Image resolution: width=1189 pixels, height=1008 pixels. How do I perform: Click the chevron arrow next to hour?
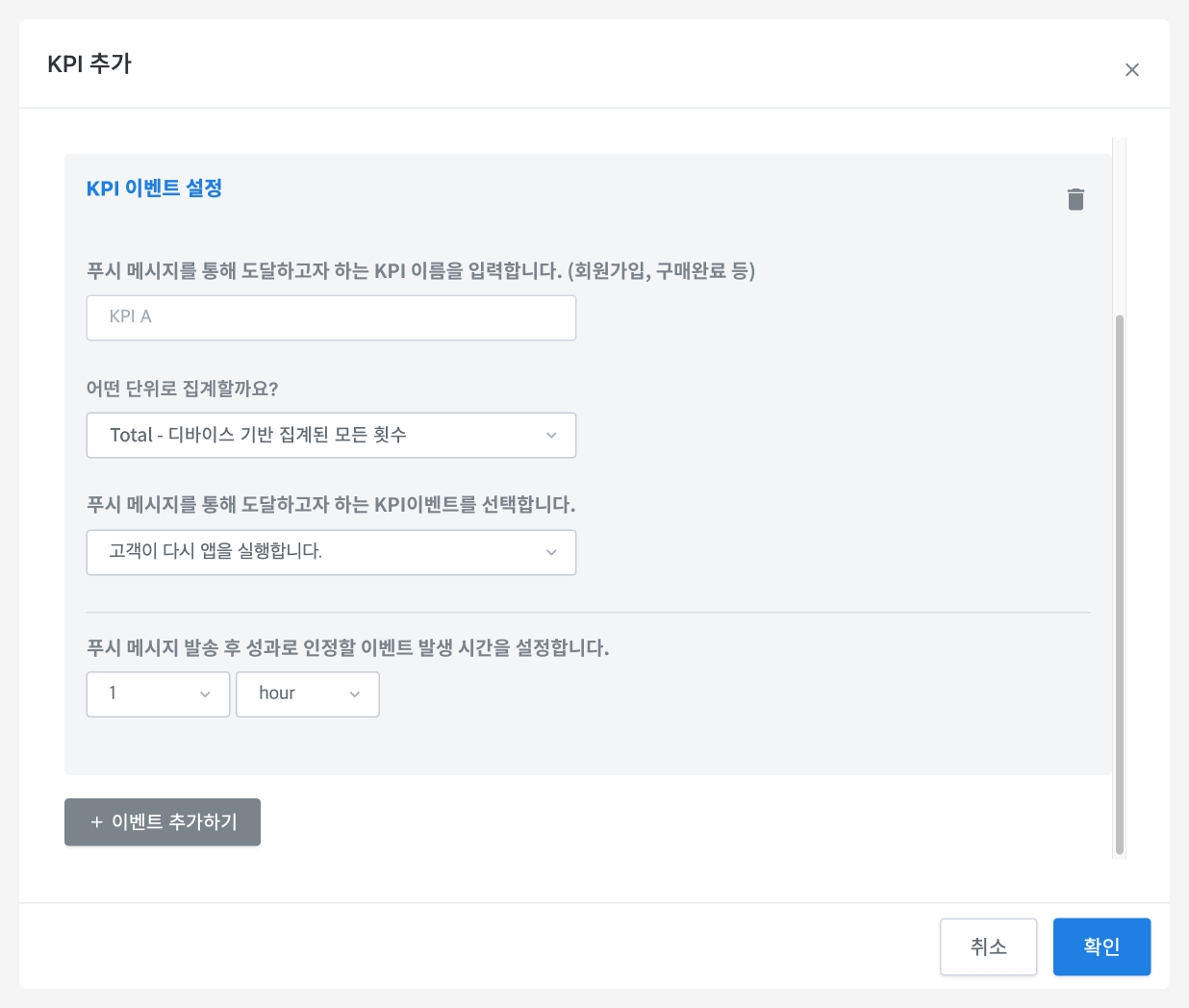pyautogui.click(x=354, y=694)
